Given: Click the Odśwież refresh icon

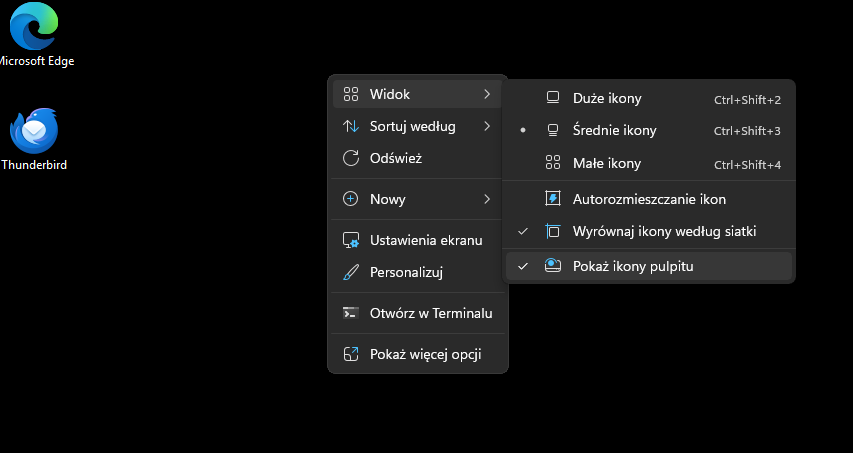Looking at the screenshot, I should pos(351,158).
